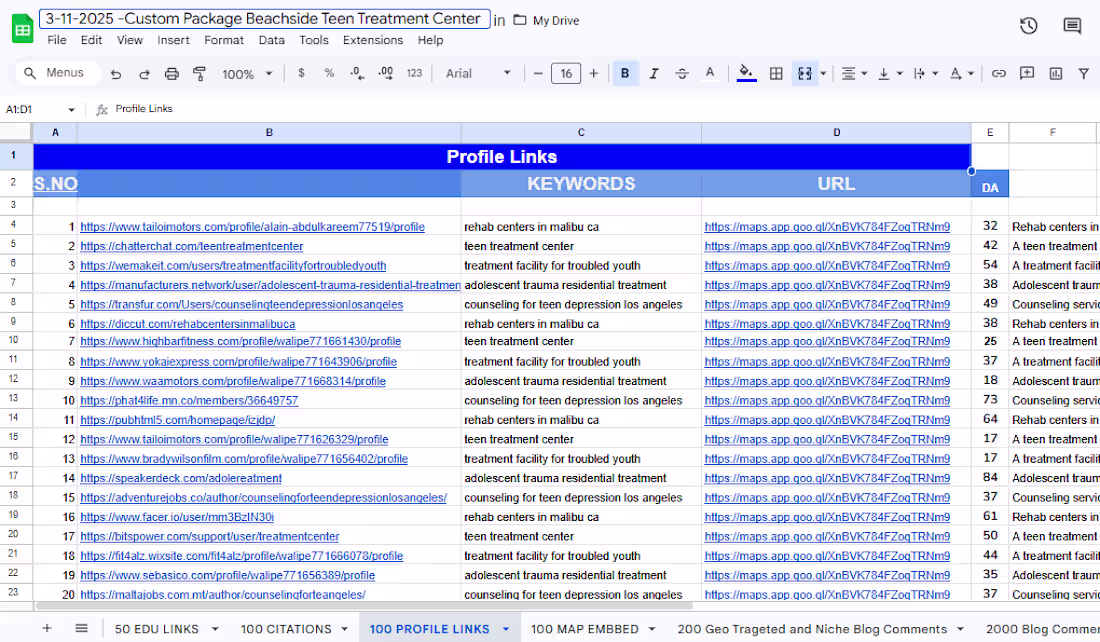This screenshot has width=1100, height=642.
Task: Apply currency format dollar icon
Action: 301,73
